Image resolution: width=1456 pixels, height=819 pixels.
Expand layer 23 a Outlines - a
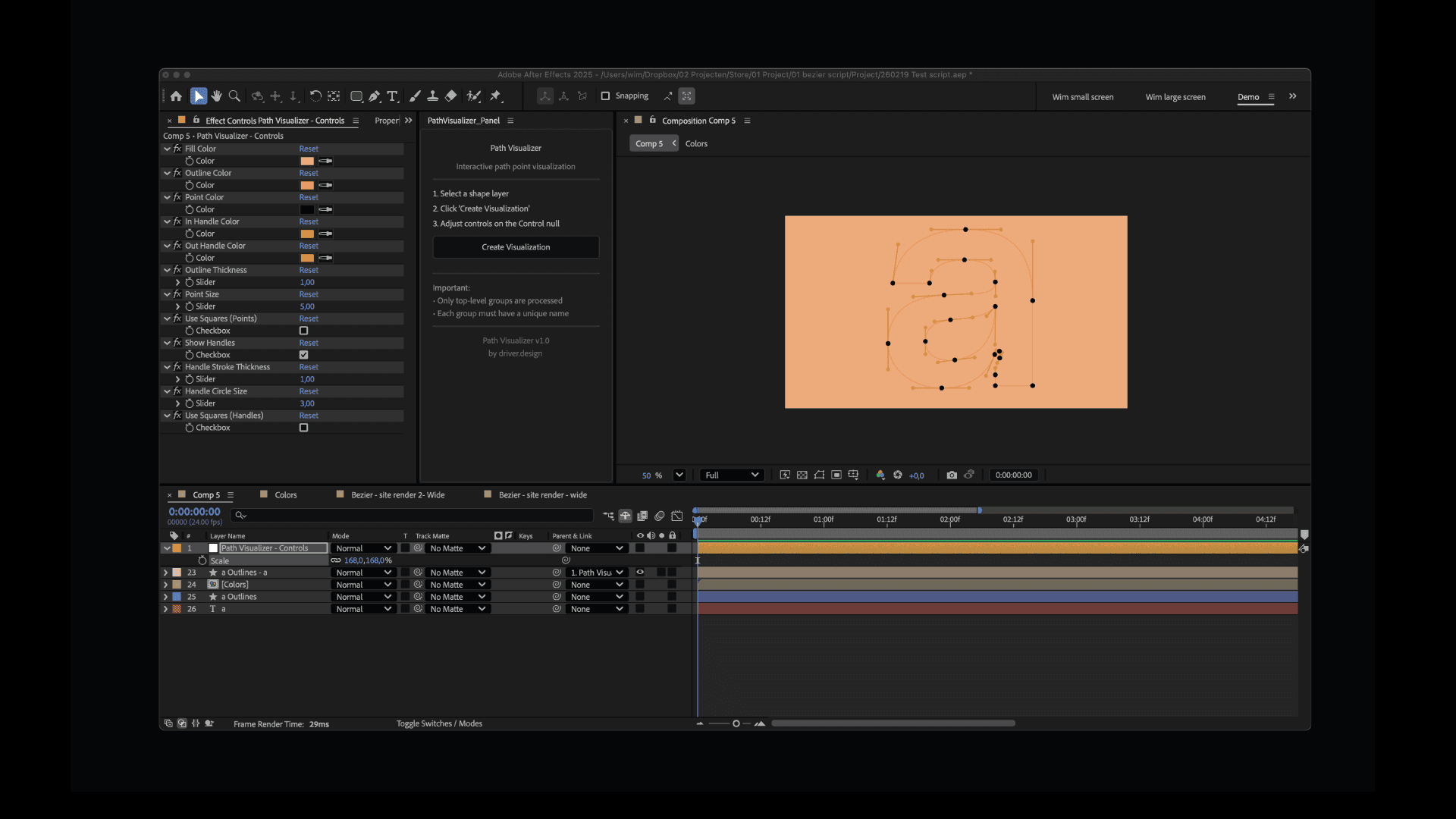point(166,573)
